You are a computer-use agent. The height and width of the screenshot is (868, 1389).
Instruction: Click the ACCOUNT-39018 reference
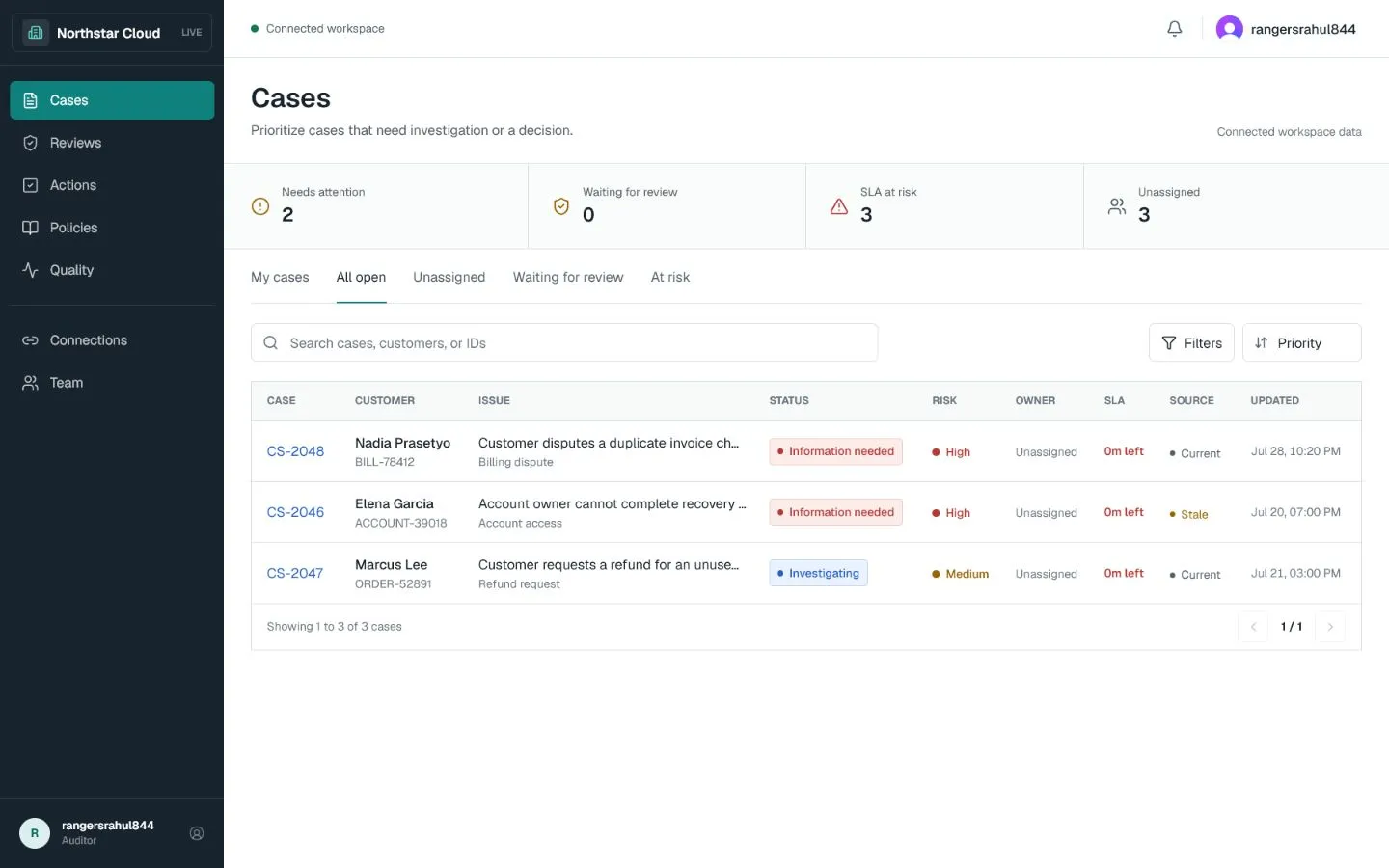coord(400,523)
